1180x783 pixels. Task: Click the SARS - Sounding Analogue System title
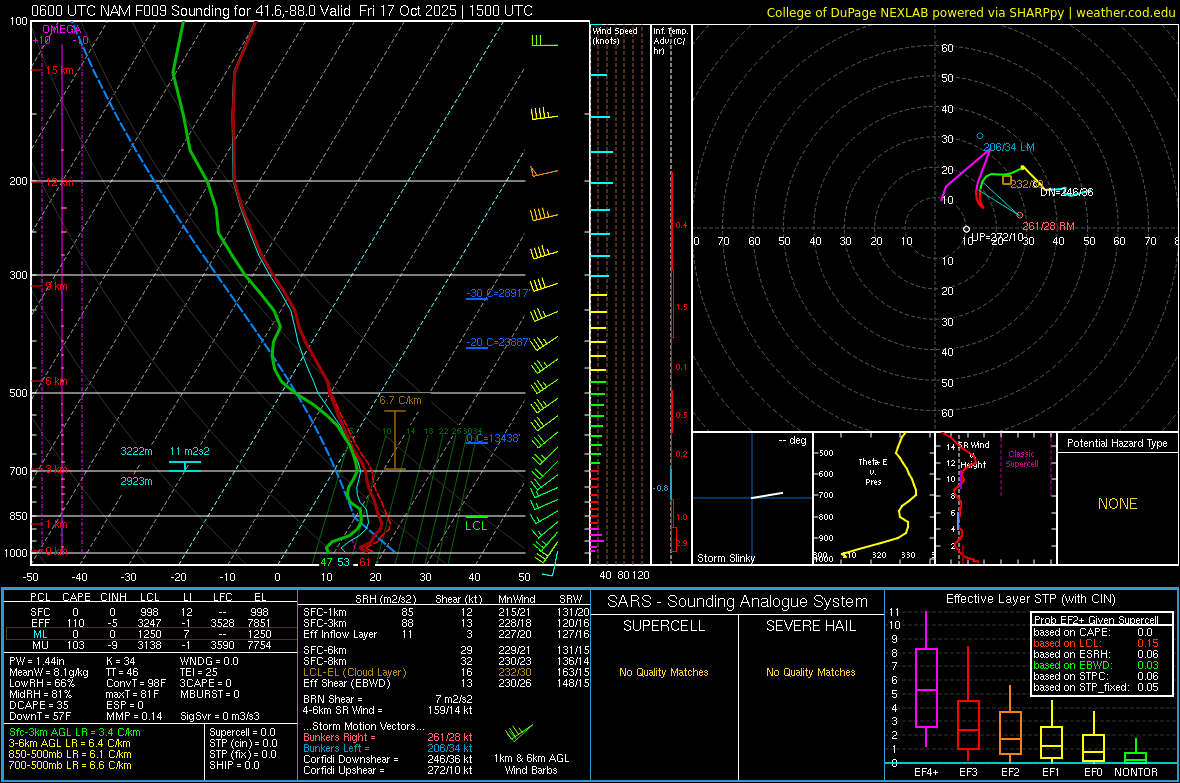coord(738,602)
